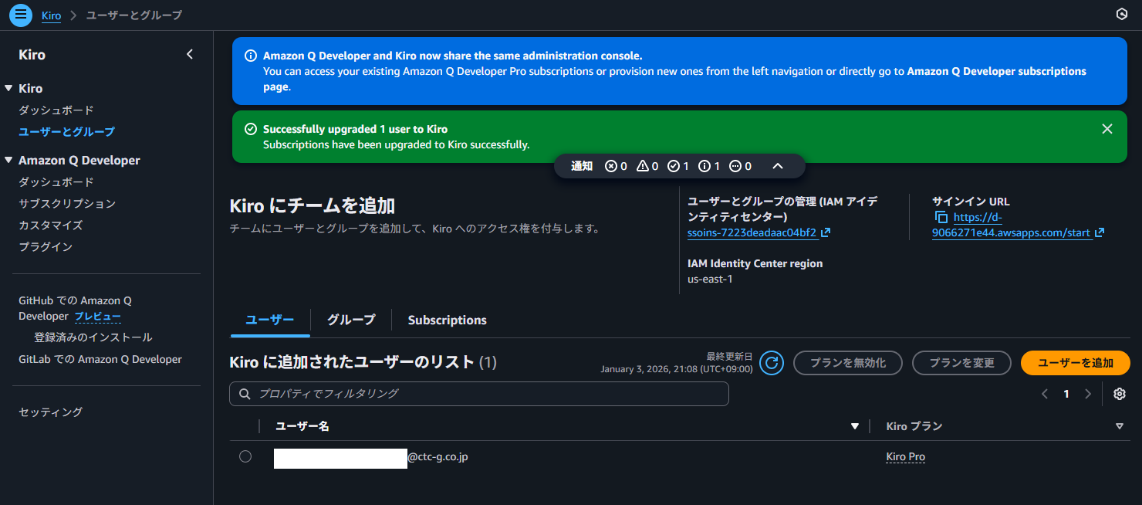Click the ユーザーとグループ breadcrumb text
The width and height of the screenshot is (1142, 505).
coord(134,15)
